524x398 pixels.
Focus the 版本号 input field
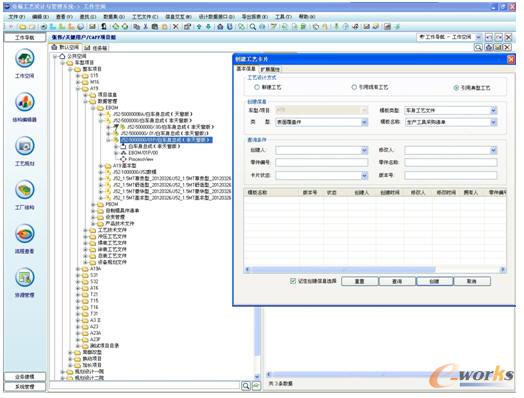click(x=450, y=175)
